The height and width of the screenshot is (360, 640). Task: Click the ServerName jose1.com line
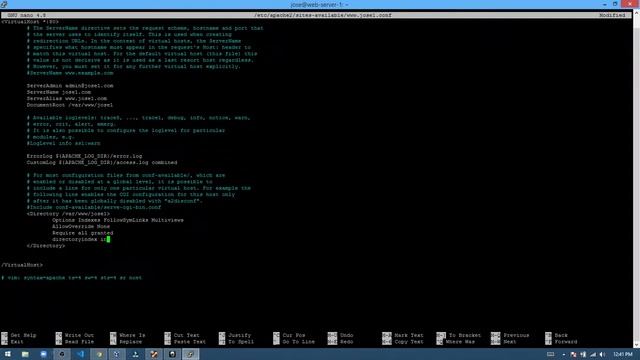click(59, 92)
